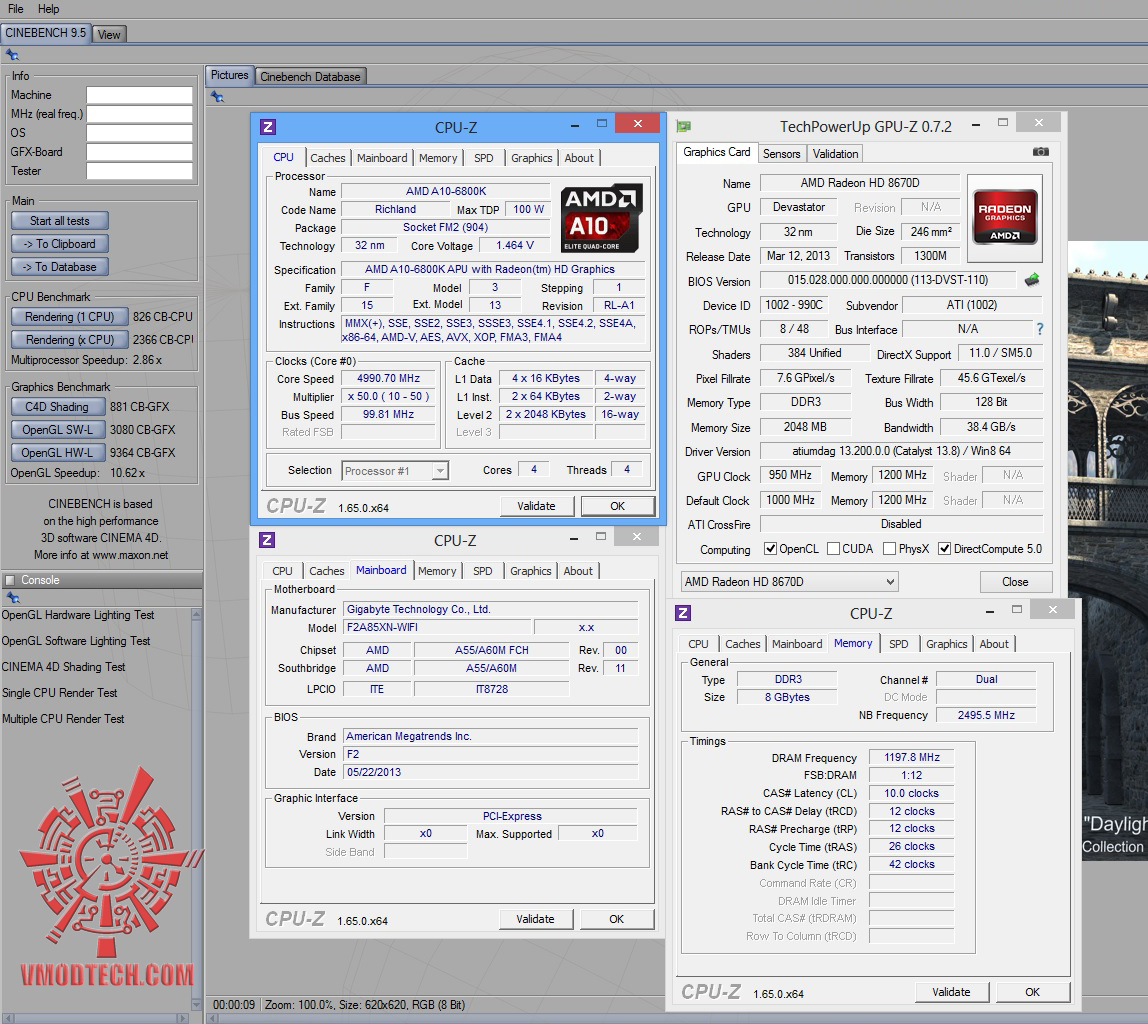
Task: Click the pin icon below CINEBENCH 9.5 tab
Action: click(x=12, y=55)
